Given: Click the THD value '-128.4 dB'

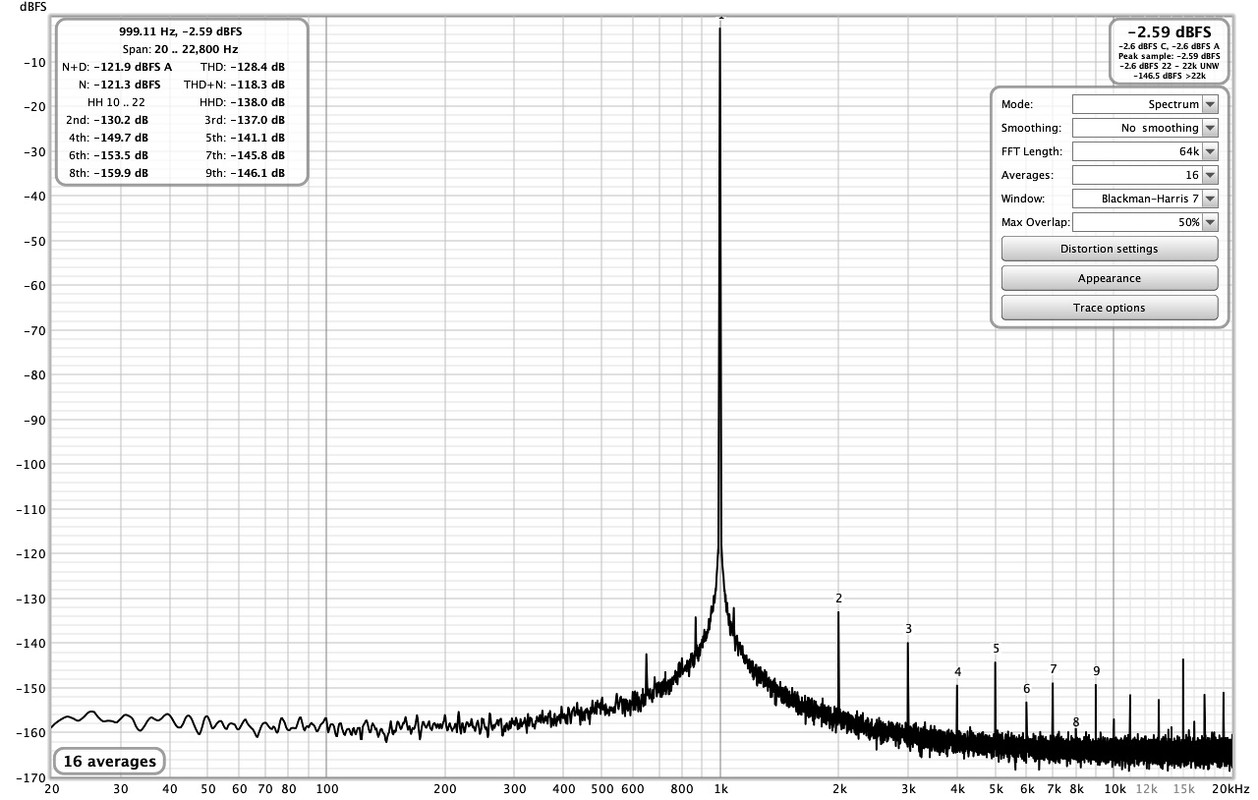Looking at the screenshot, I should click(257, 67).
